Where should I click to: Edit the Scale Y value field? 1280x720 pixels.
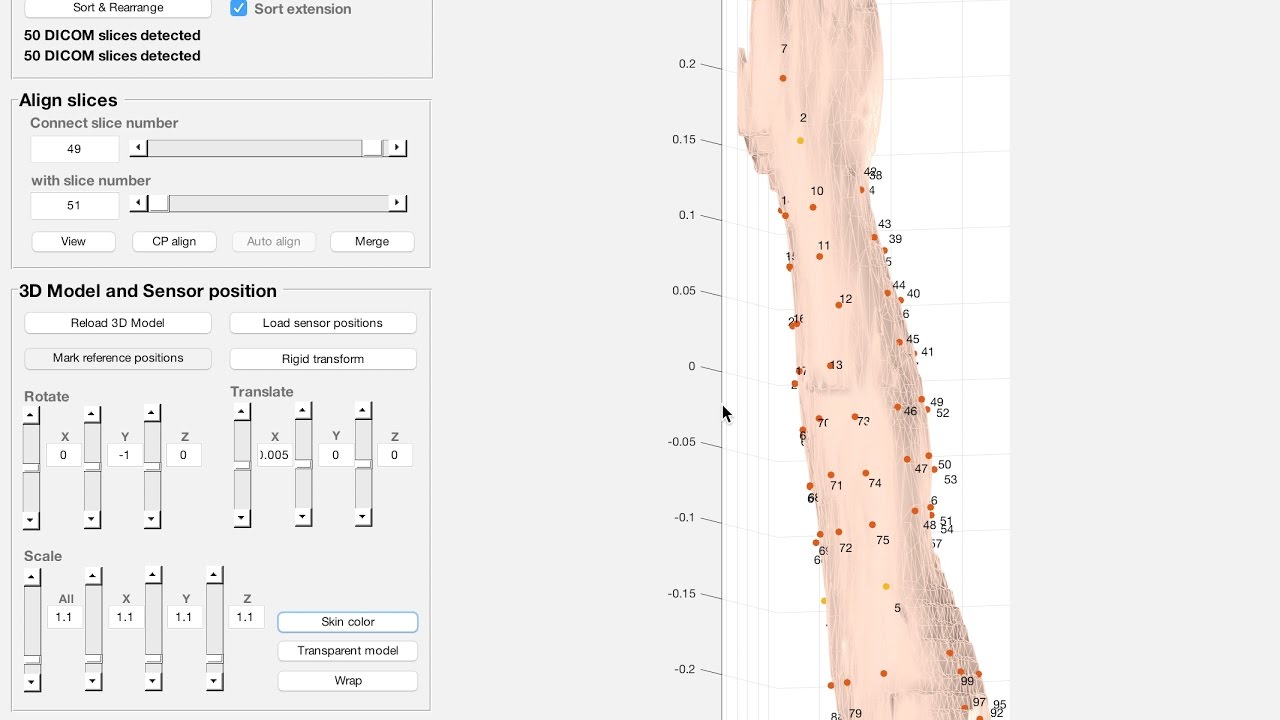point(184,617)
